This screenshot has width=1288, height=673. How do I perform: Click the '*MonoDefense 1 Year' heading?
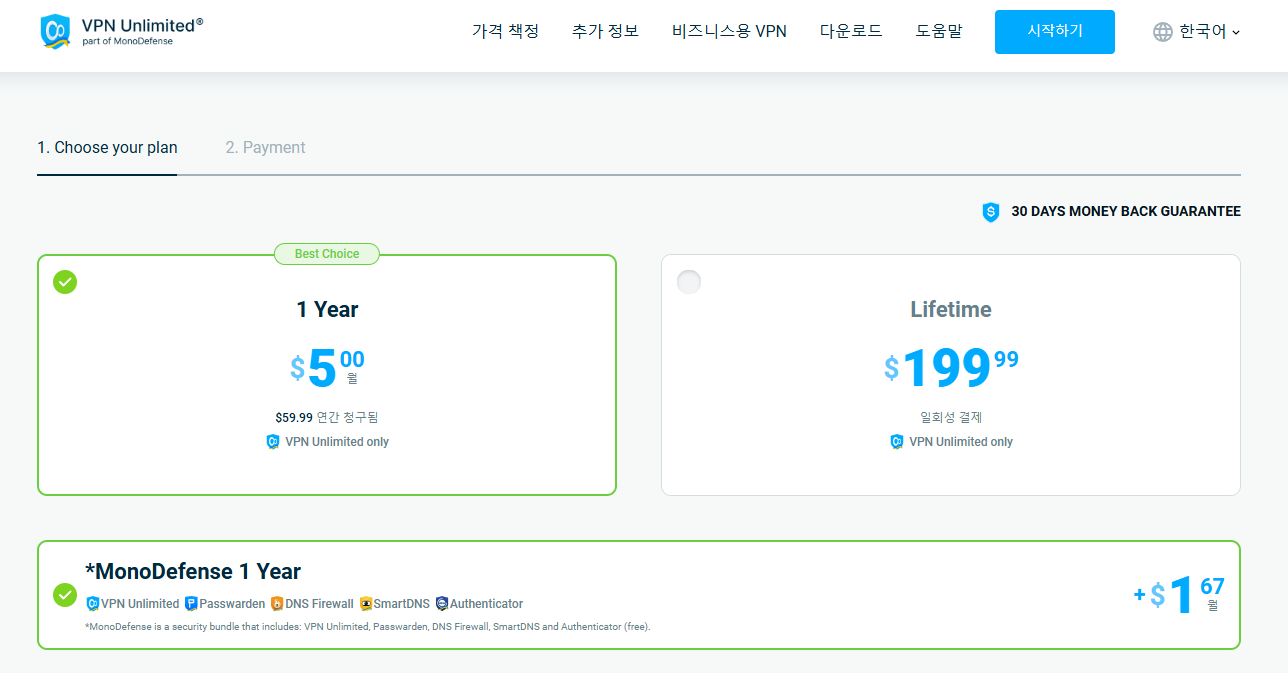[193, 572]
